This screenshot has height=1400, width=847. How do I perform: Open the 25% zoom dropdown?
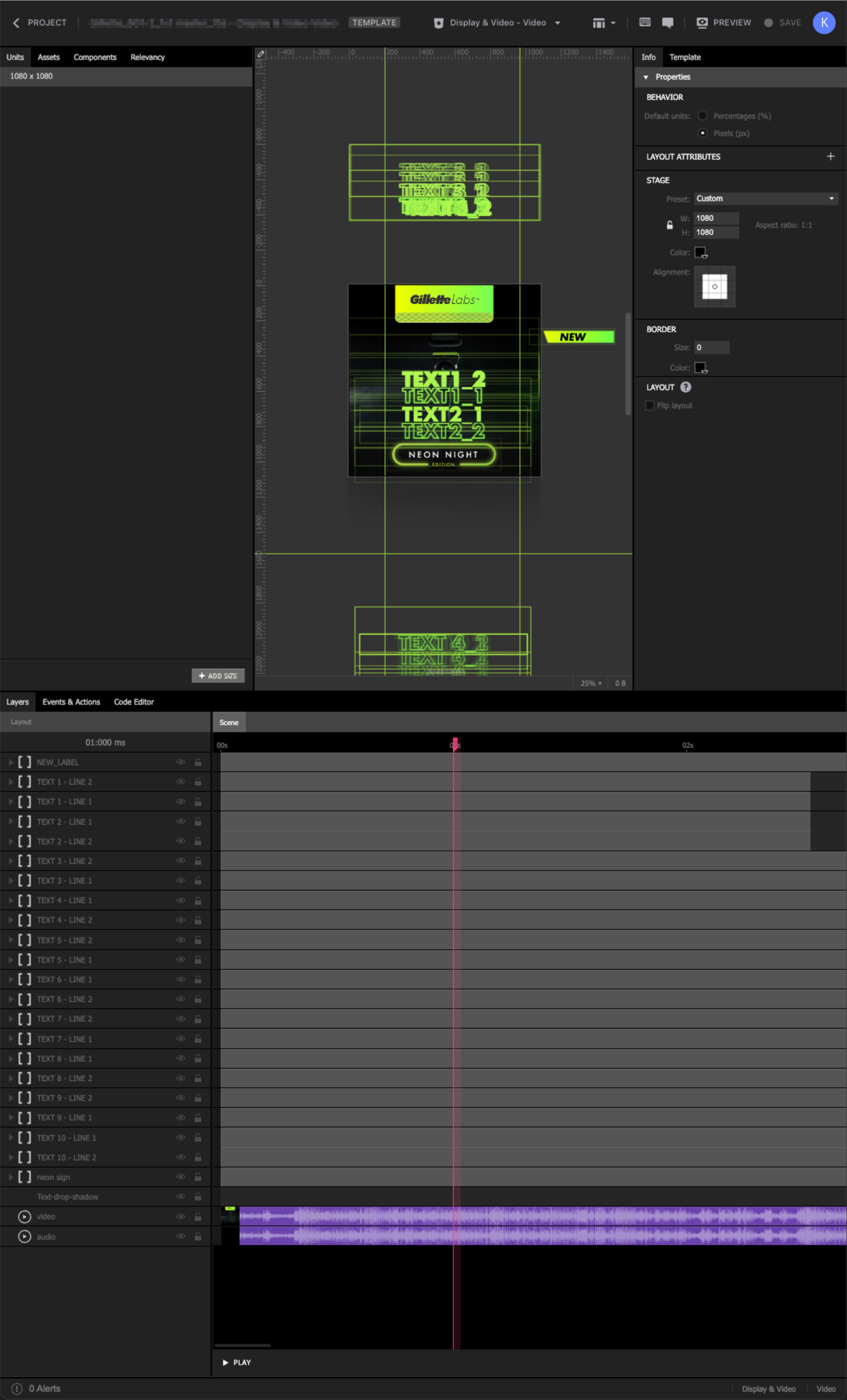point(591,684)
